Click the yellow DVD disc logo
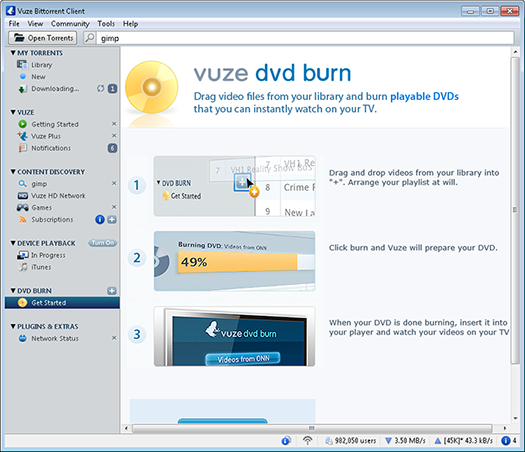The width and height of the screenshot is (525, 452). [x=152, y=87]
